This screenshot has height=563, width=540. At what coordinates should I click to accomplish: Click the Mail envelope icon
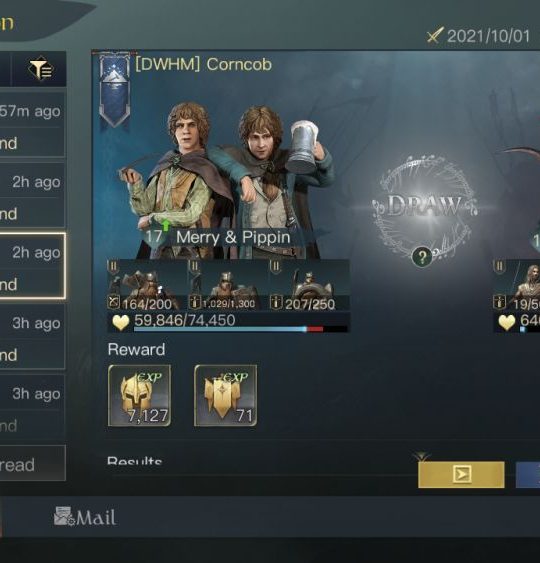64,516
